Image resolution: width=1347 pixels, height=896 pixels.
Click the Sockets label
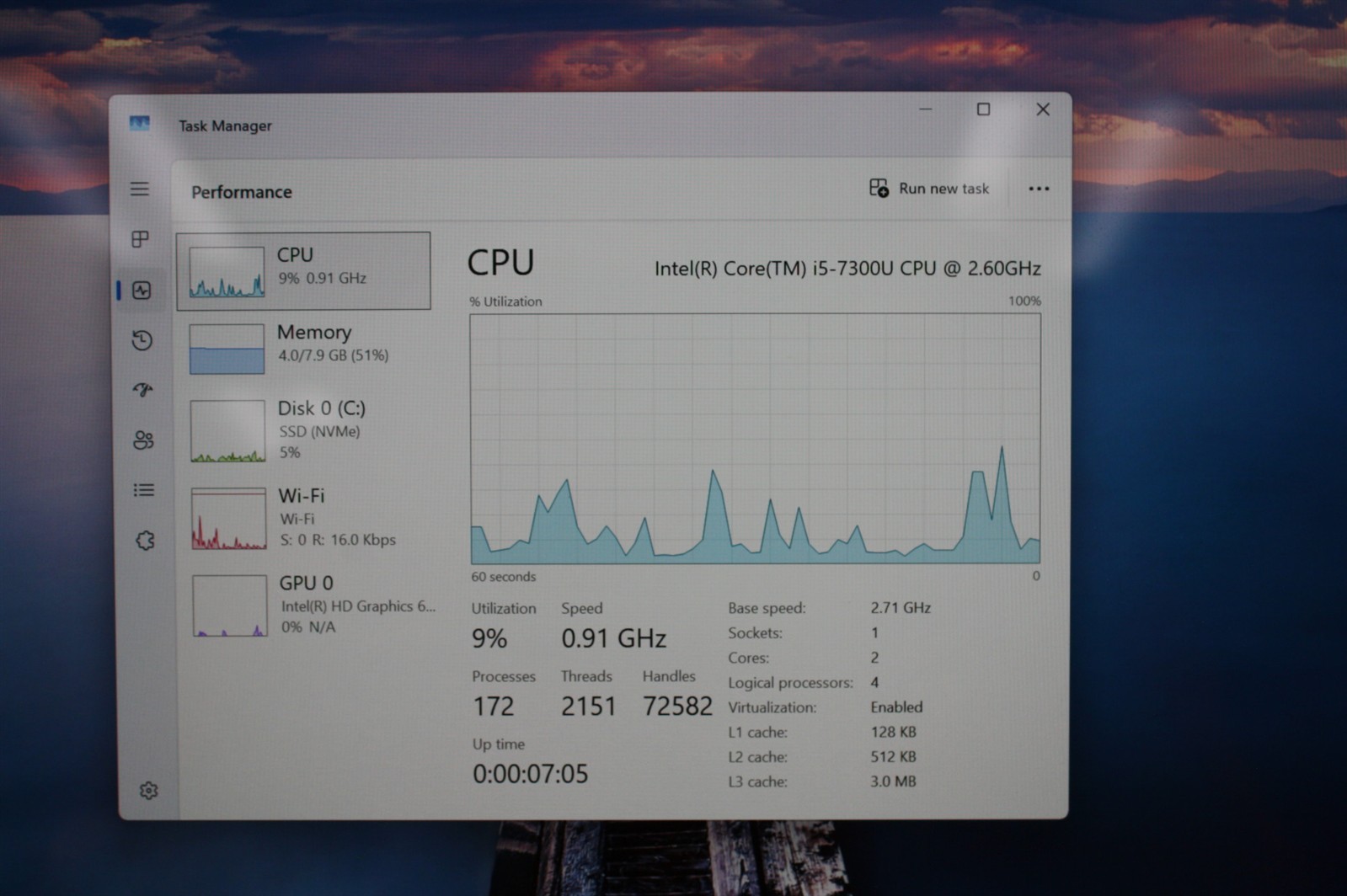(x=755, y=632)
